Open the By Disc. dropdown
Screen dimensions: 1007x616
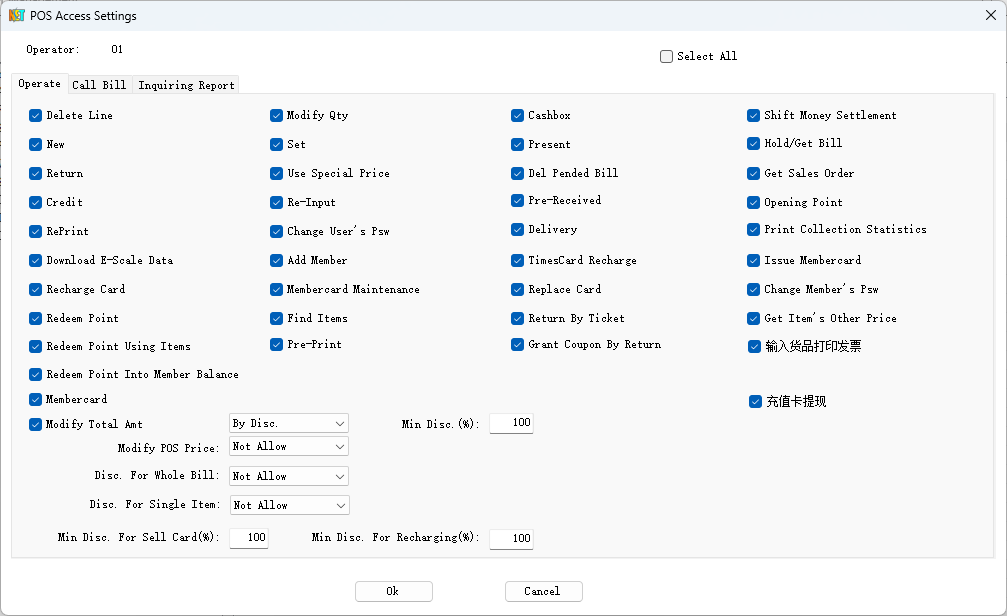pos(289,424)
